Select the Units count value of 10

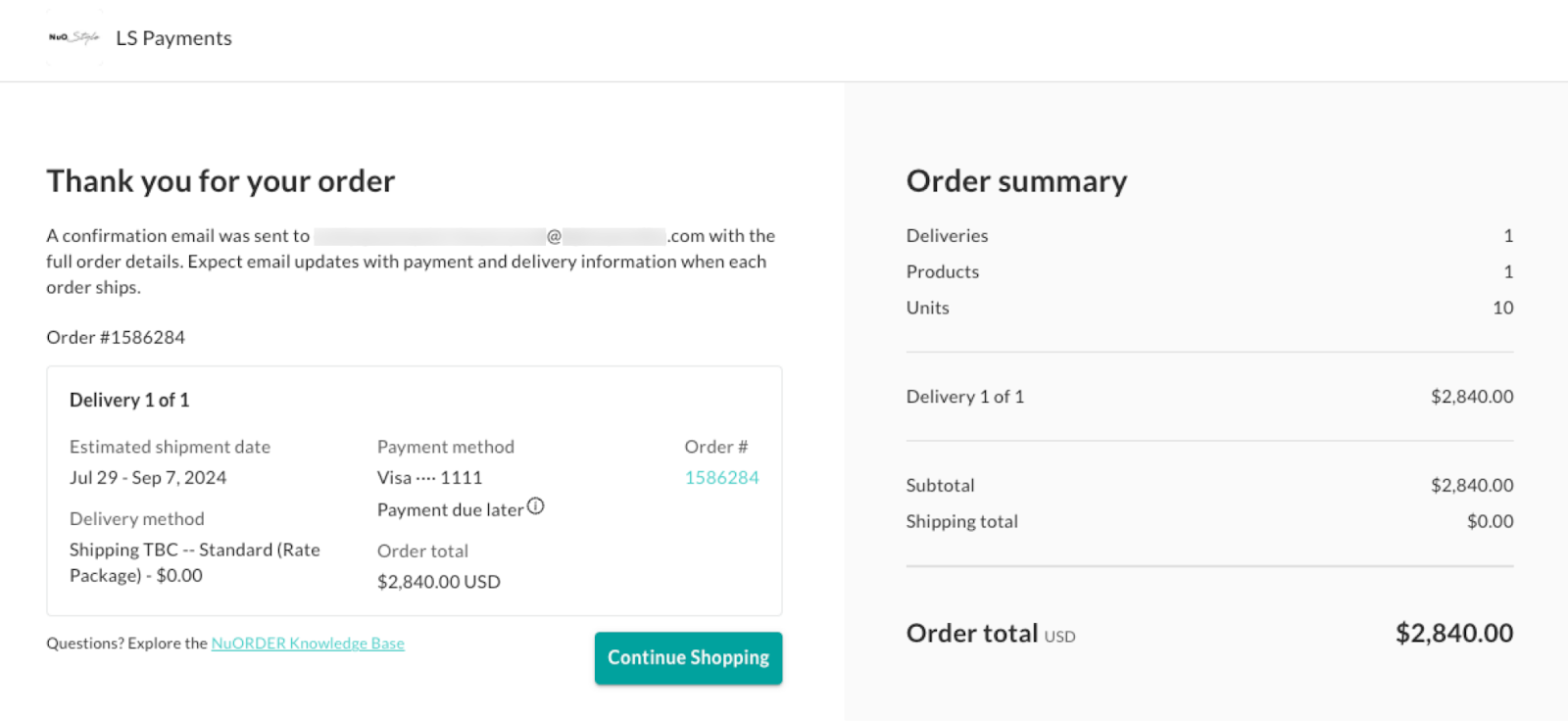(1502, 307)
